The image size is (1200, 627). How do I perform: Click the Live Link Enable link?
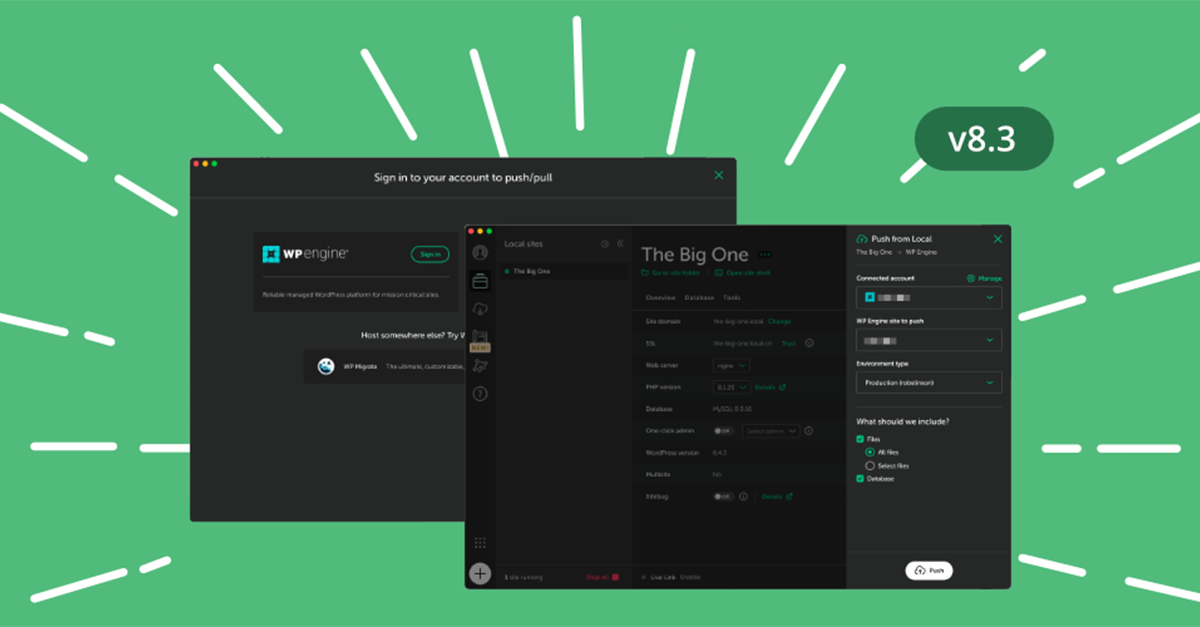click(691, 577)
